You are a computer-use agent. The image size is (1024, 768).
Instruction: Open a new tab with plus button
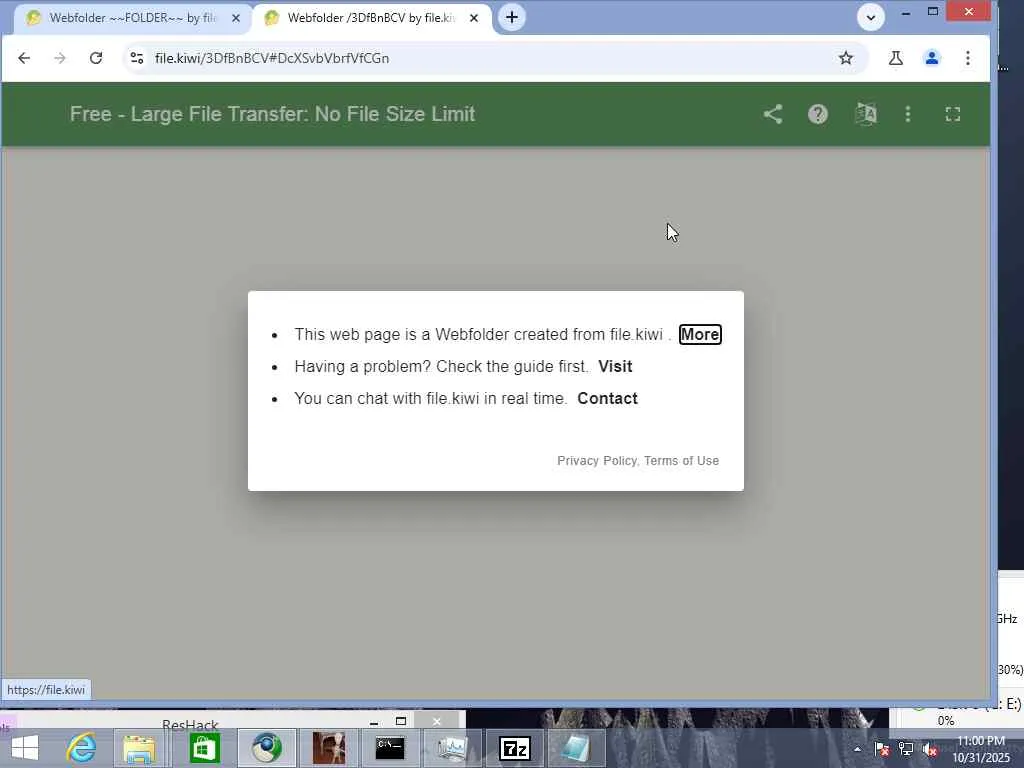512,17
